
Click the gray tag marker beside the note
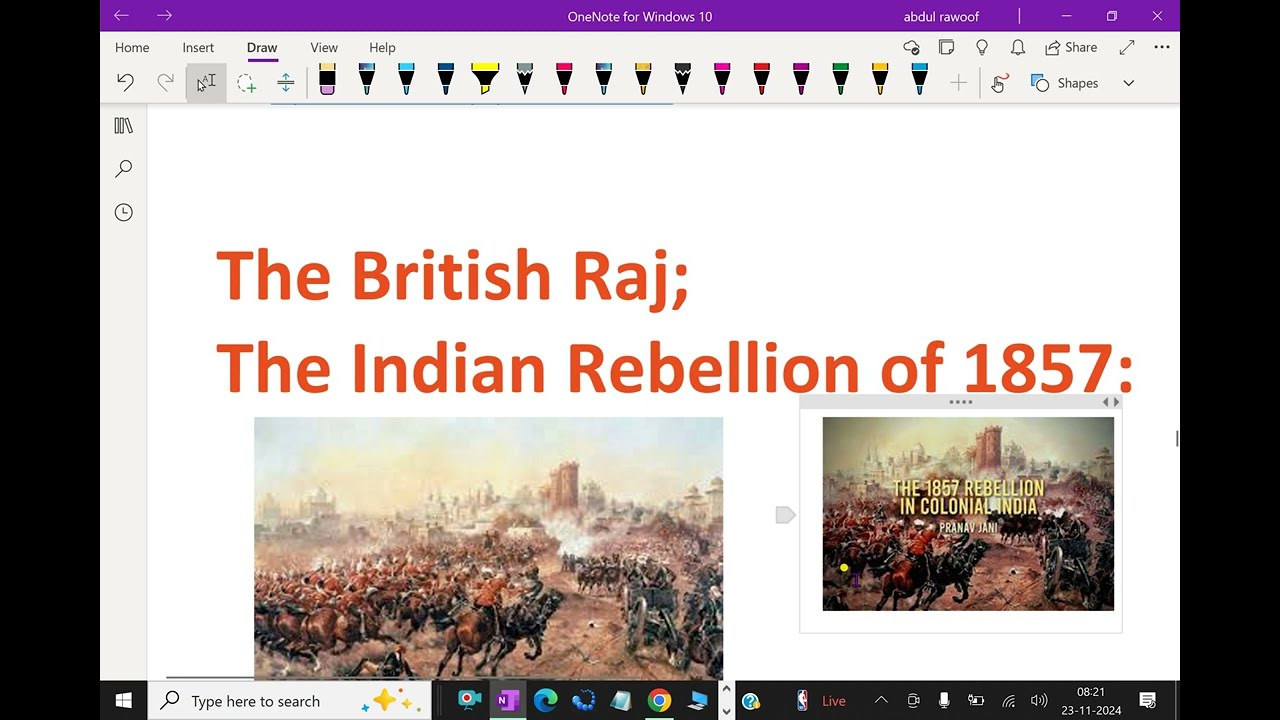(x=785, y=515)
